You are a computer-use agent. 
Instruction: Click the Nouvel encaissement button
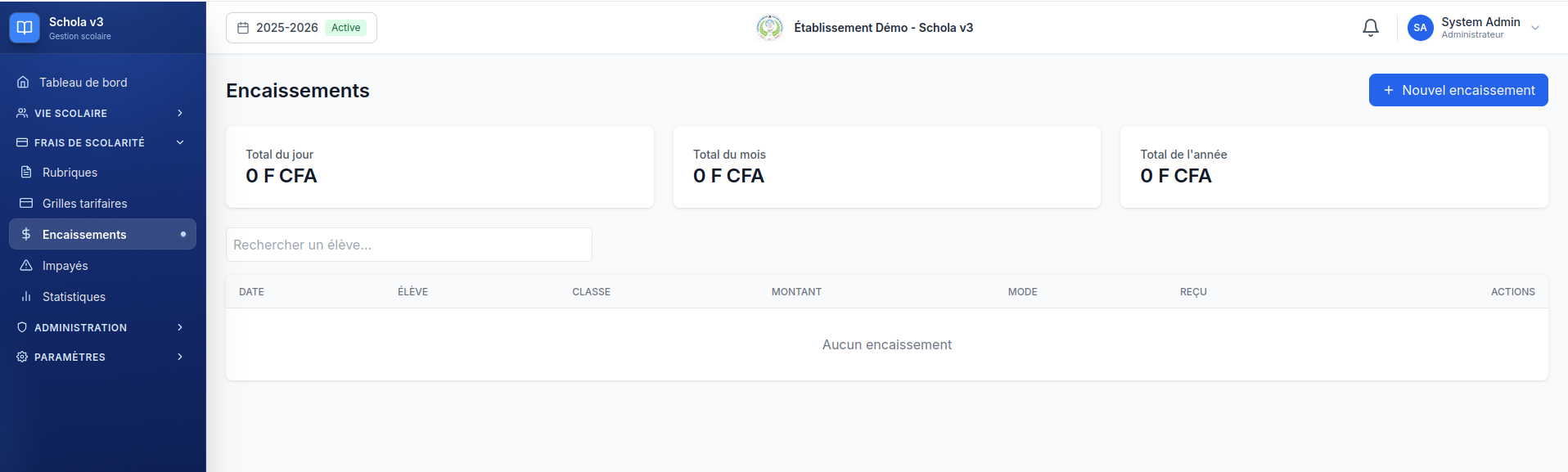(x=1458, y=90)
